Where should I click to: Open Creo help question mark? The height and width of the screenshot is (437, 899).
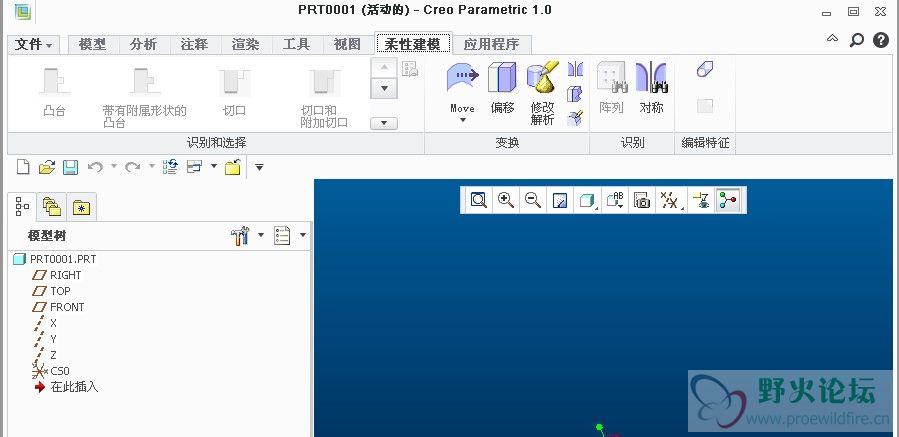[x=881, y=40]
